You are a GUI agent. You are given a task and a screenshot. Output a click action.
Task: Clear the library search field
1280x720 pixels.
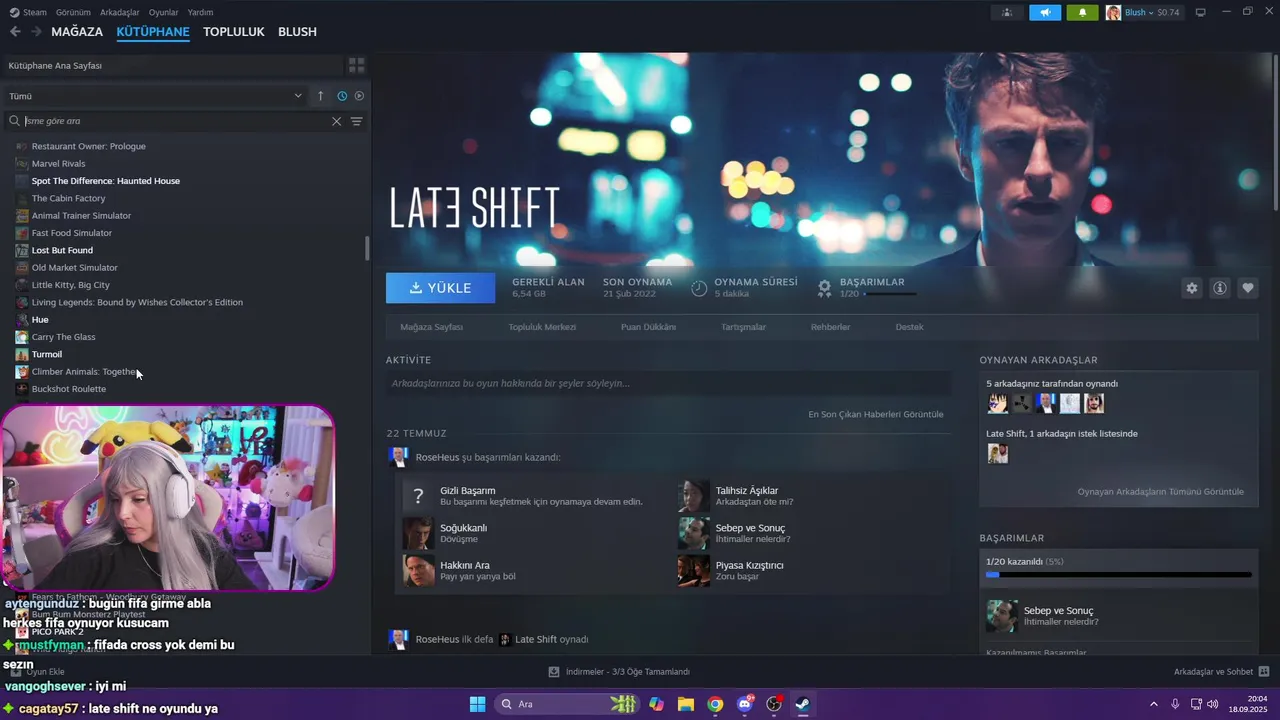(336, 121)
